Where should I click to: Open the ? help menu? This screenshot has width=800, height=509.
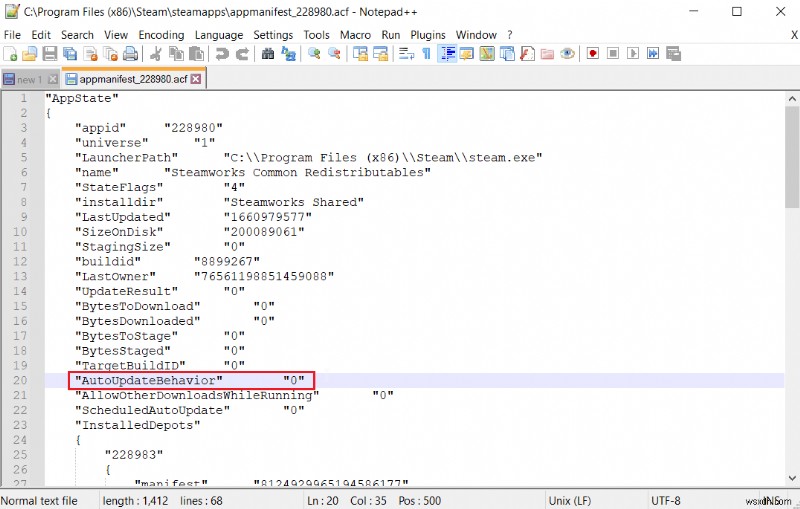coord(510,35)
